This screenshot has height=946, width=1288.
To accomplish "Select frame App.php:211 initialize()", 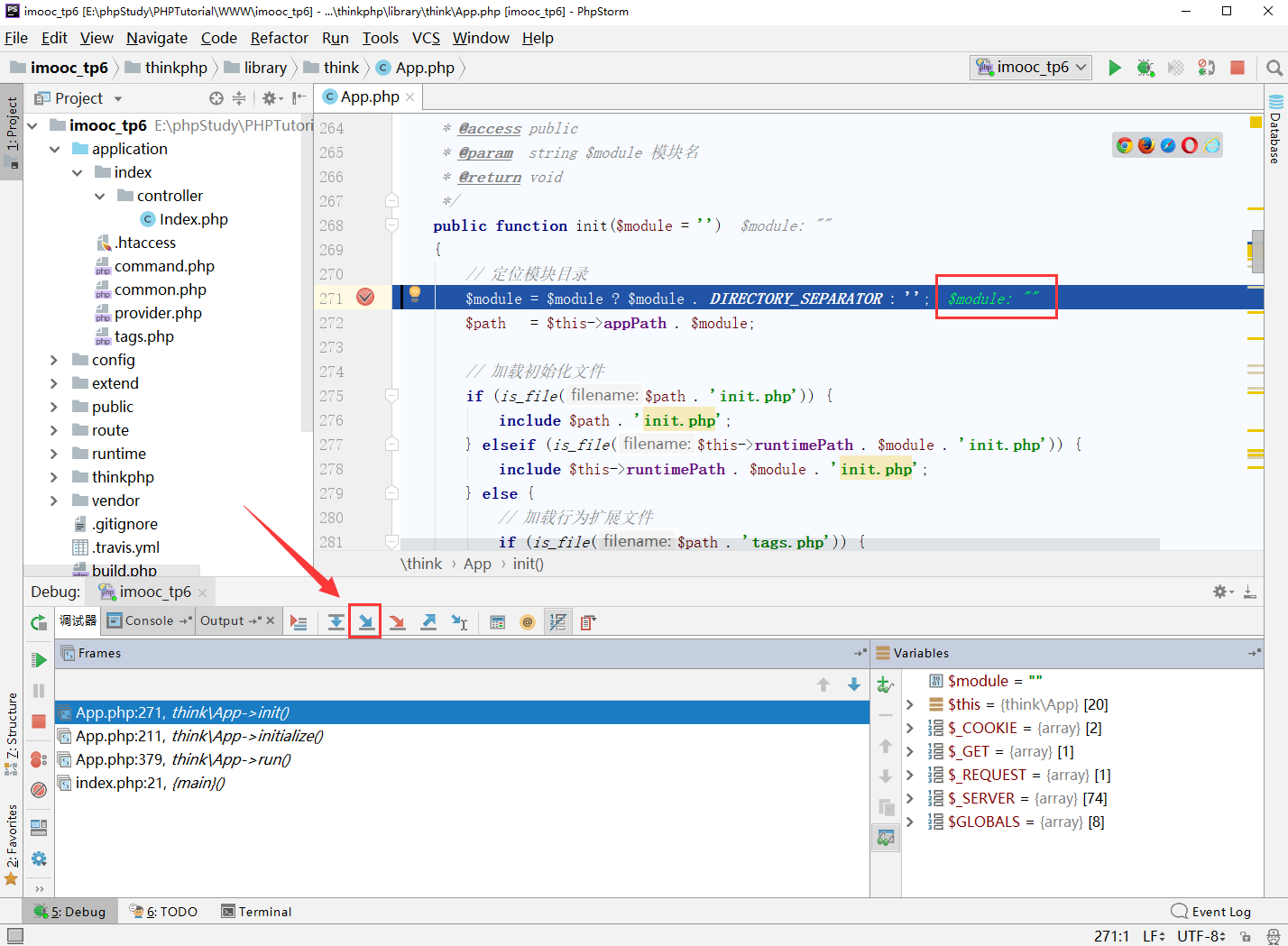I will click(198, 736).
